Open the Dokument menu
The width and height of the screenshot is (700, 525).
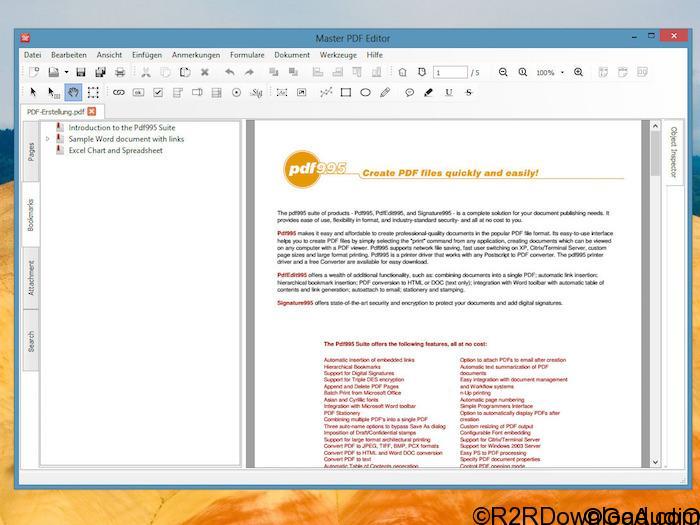(x=292, y=55)
